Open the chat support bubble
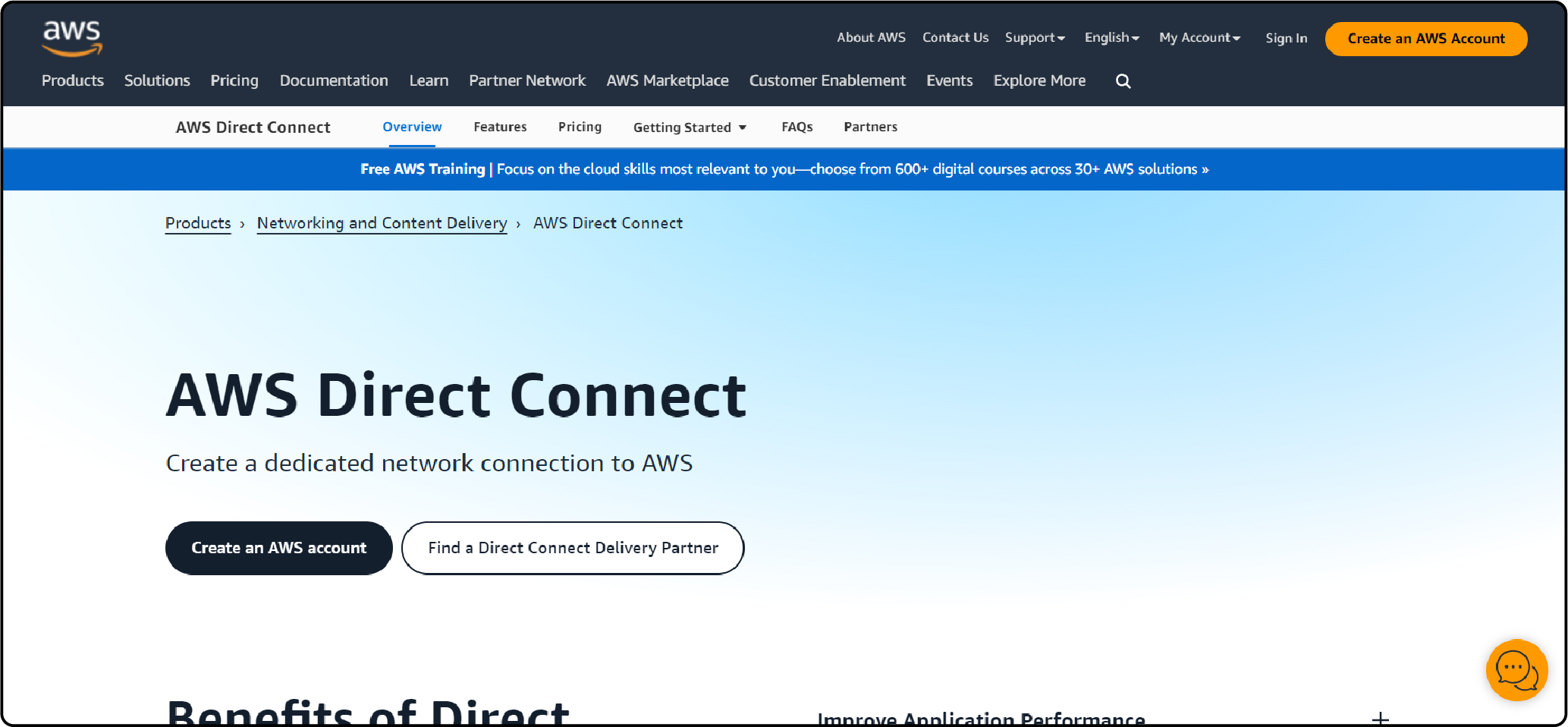This screenshot has height=727, width=1568. [1516, 670]
